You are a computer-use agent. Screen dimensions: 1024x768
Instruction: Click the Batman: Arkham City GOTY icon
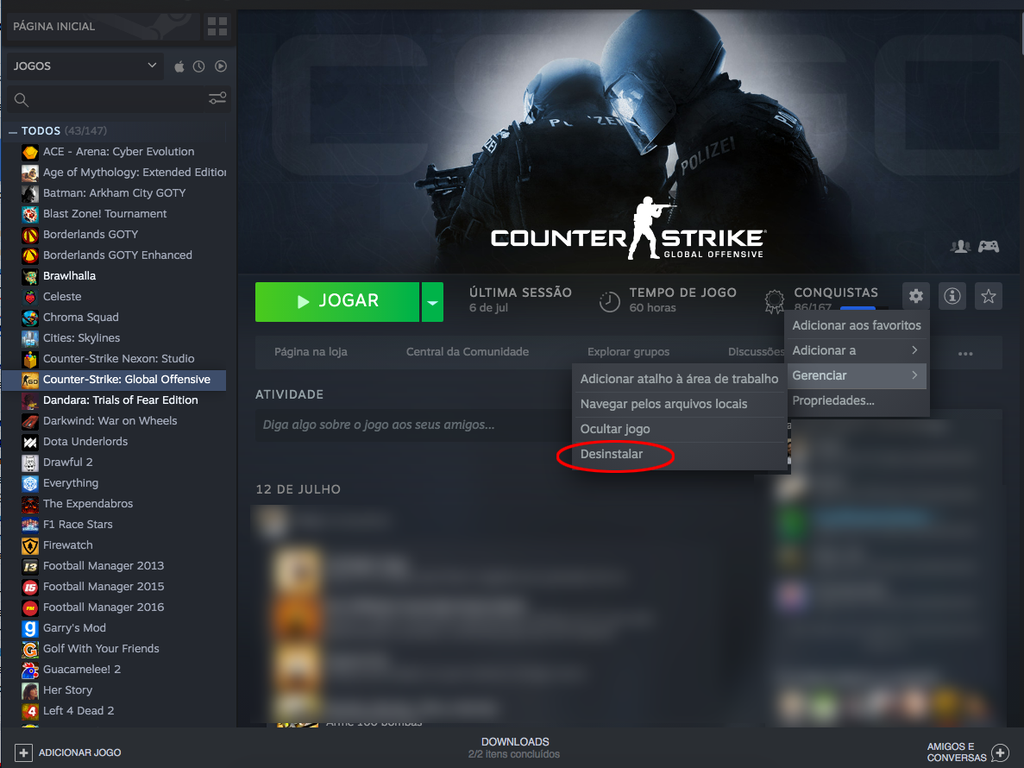30,194
